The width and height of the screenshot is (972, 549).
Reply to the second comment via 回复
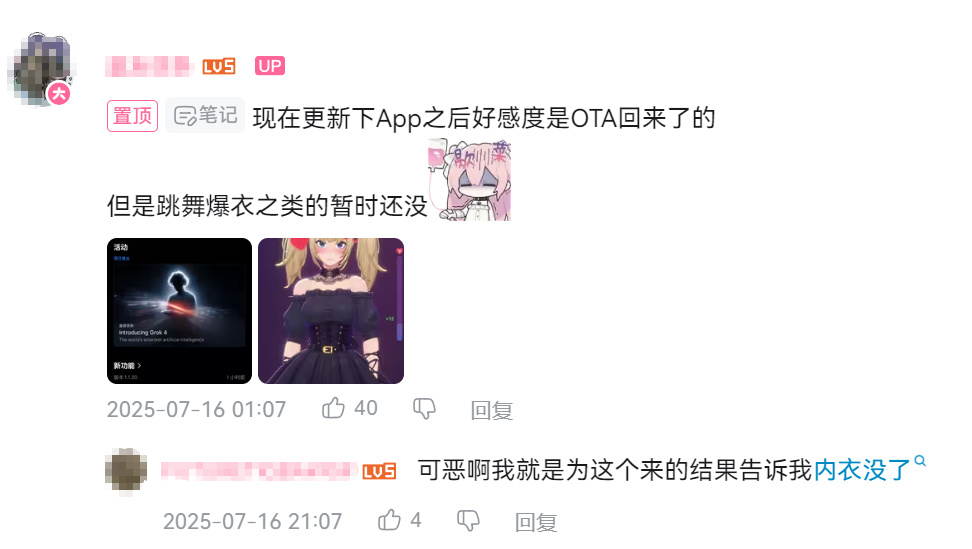click(x=536, y=522)
